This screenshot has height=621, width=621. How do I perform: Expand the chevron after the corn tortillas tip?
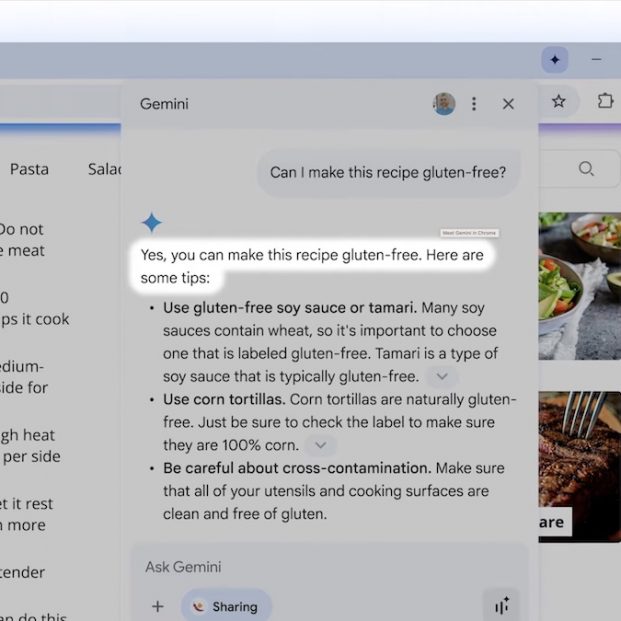tap(319, 446)
